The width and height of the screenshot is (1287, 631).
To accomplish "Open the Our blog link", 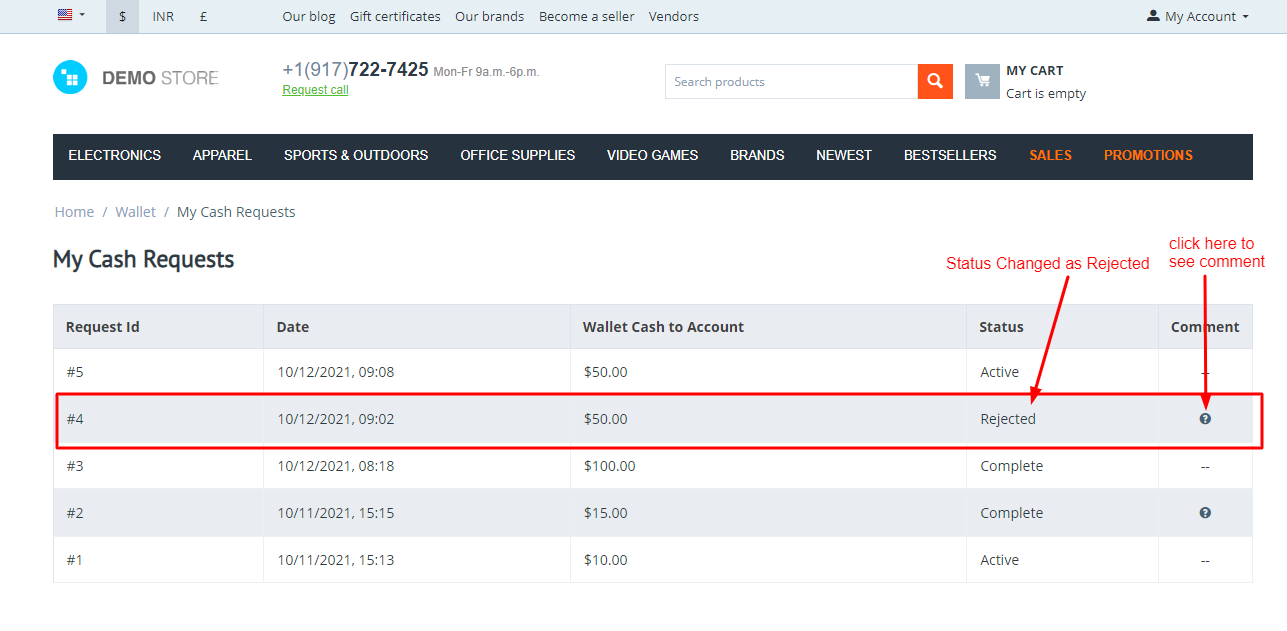I will coord(309,17).
